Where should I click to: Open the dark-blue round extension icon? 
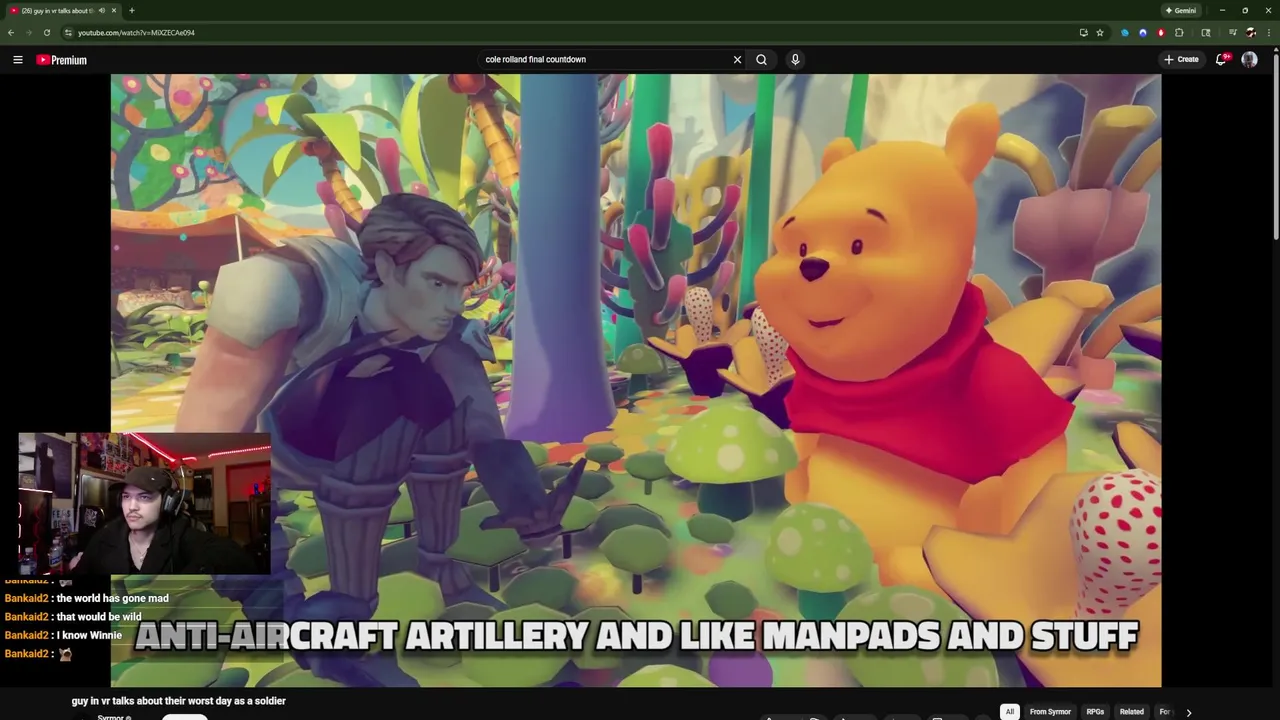tap(1143, 32)
